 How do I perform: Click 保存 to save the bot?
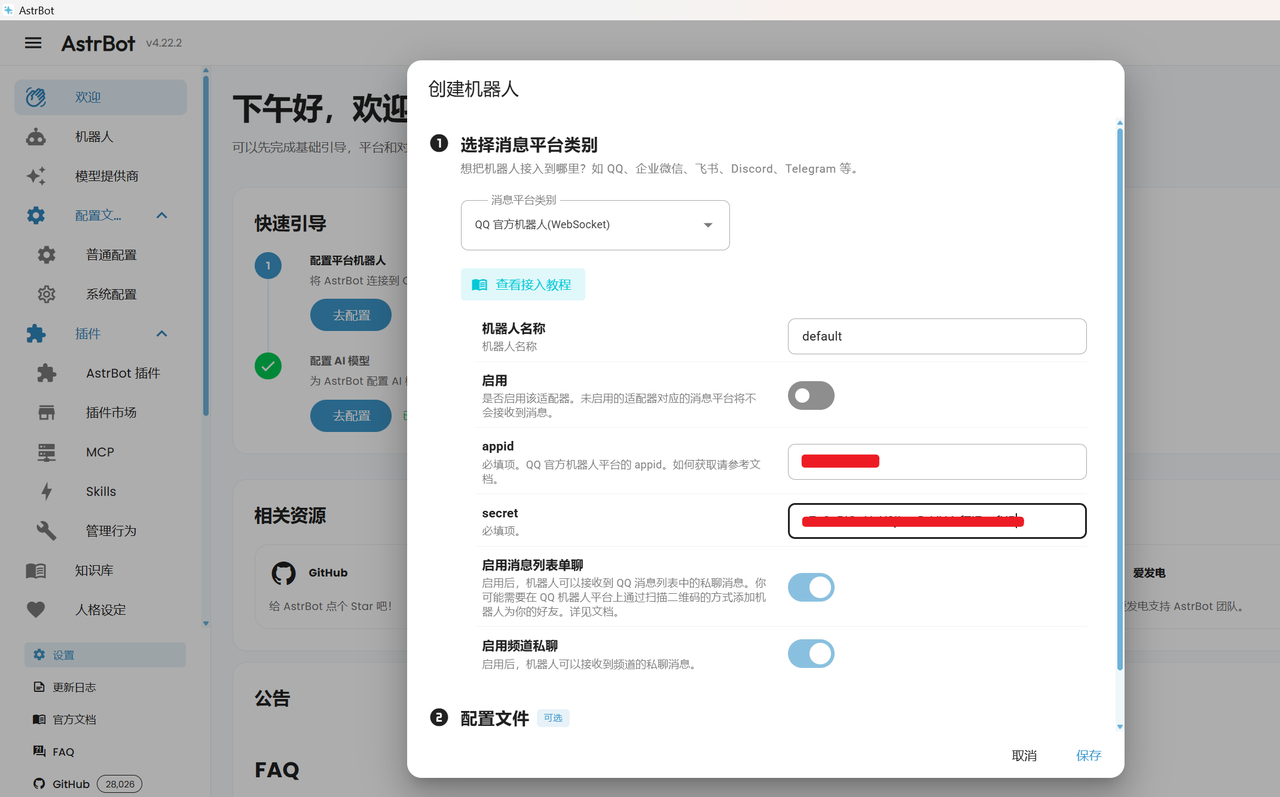1089,756
